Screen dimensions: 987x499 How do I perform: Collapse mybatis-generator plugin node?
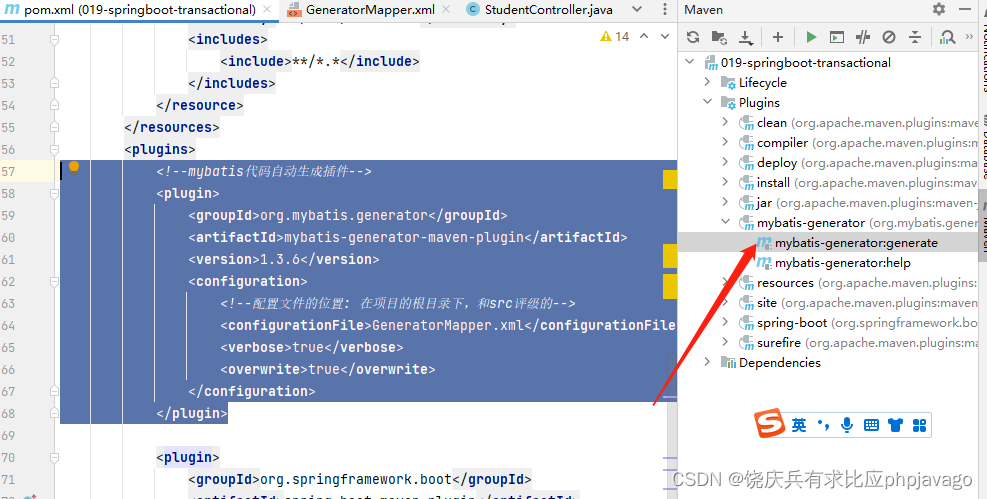click(x=726, y=222)
